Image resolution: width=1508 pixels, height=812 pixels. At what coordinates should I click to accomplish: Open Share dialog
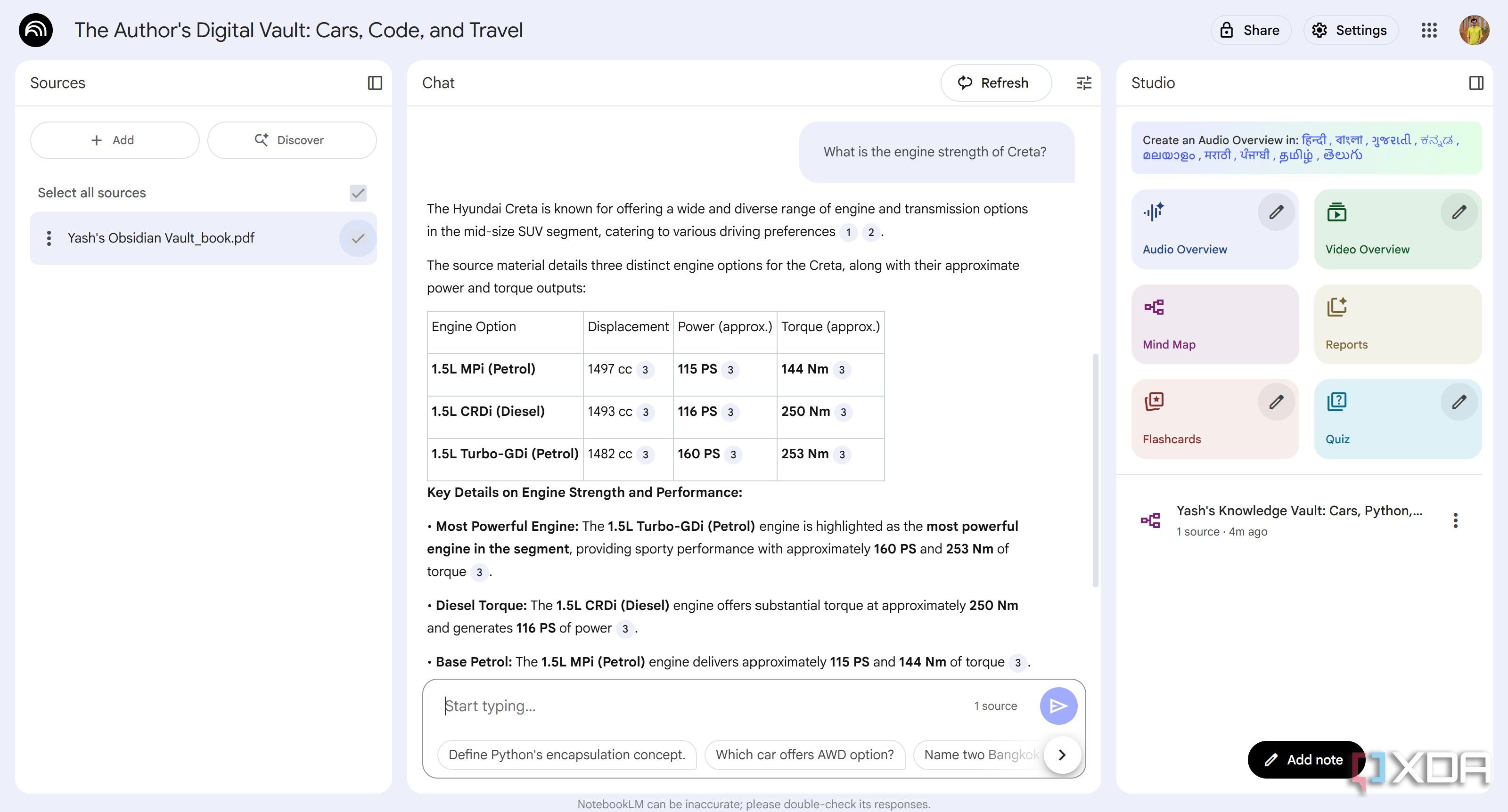click(1250, 31)
